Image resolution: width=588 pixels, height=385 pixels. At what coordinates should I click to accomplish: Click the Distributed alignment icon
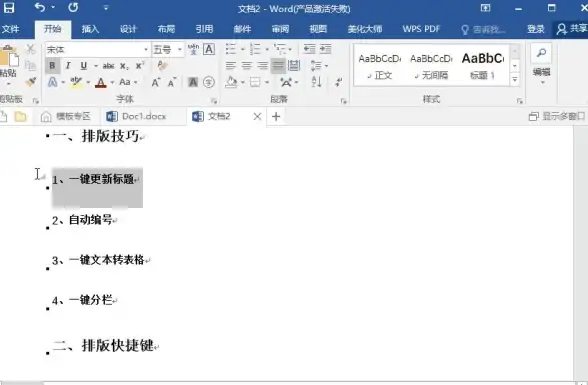tap(294, 66)
